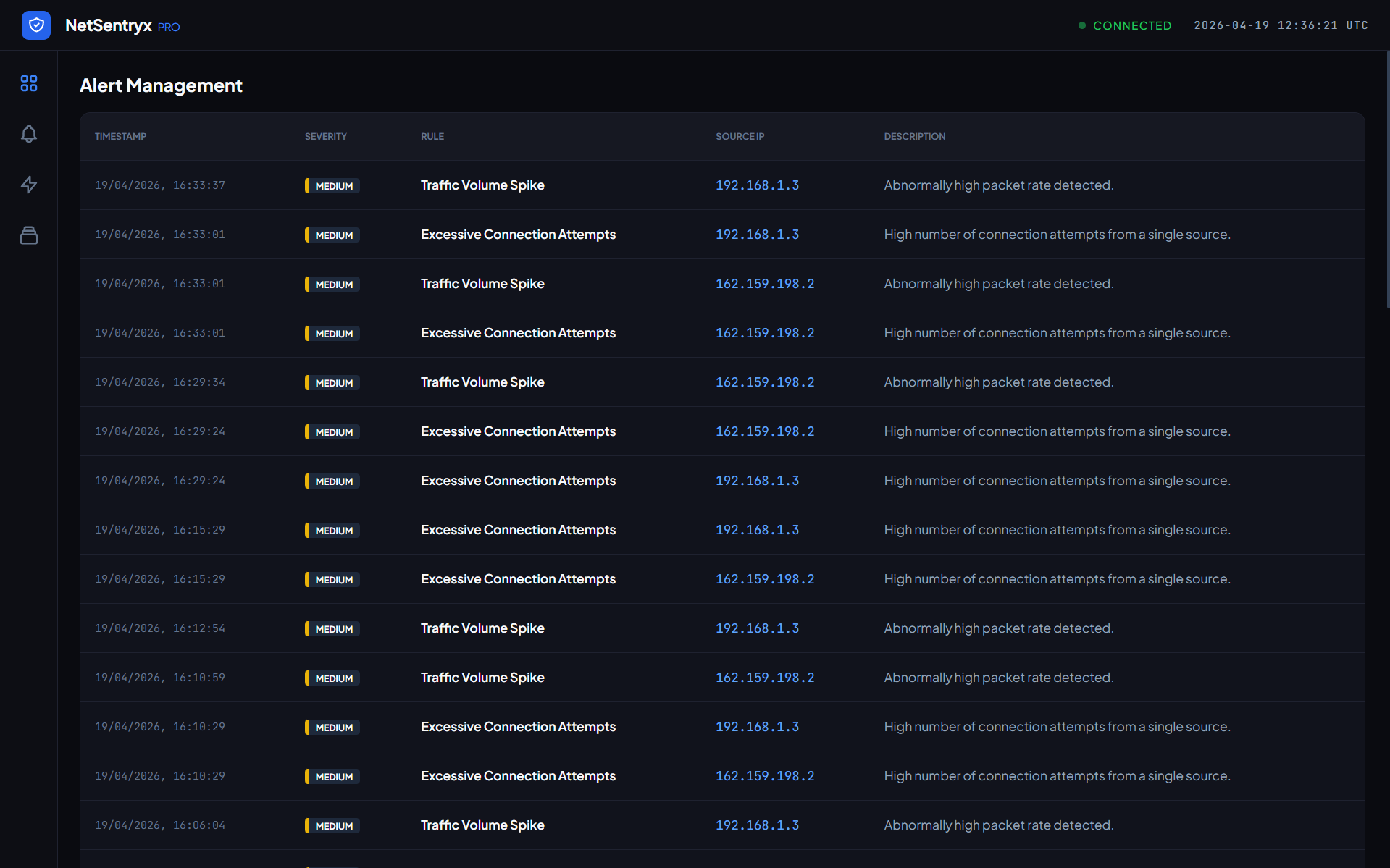Click the NetSentryx shield logo icon
The height and width of the screenshot is (868, 1390).
point(36,25)
